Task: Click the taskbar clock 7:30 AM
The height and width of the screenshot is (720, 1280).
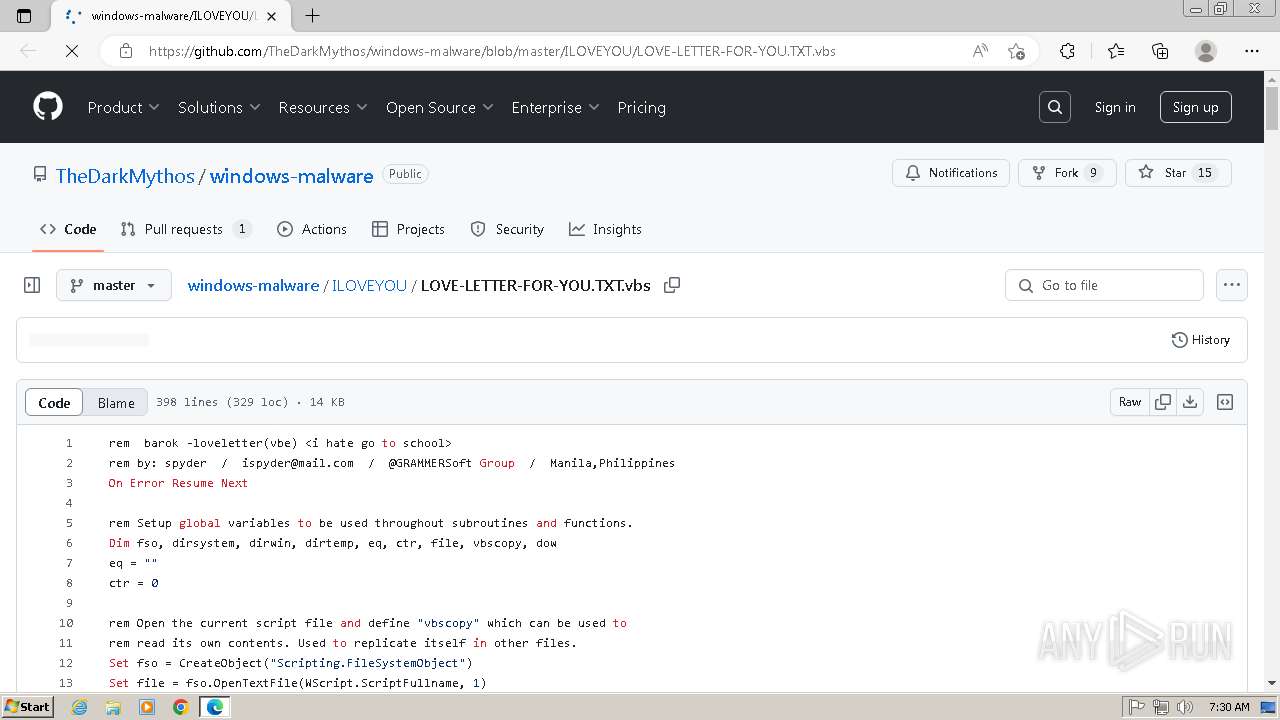Action: click(1229, 707)
